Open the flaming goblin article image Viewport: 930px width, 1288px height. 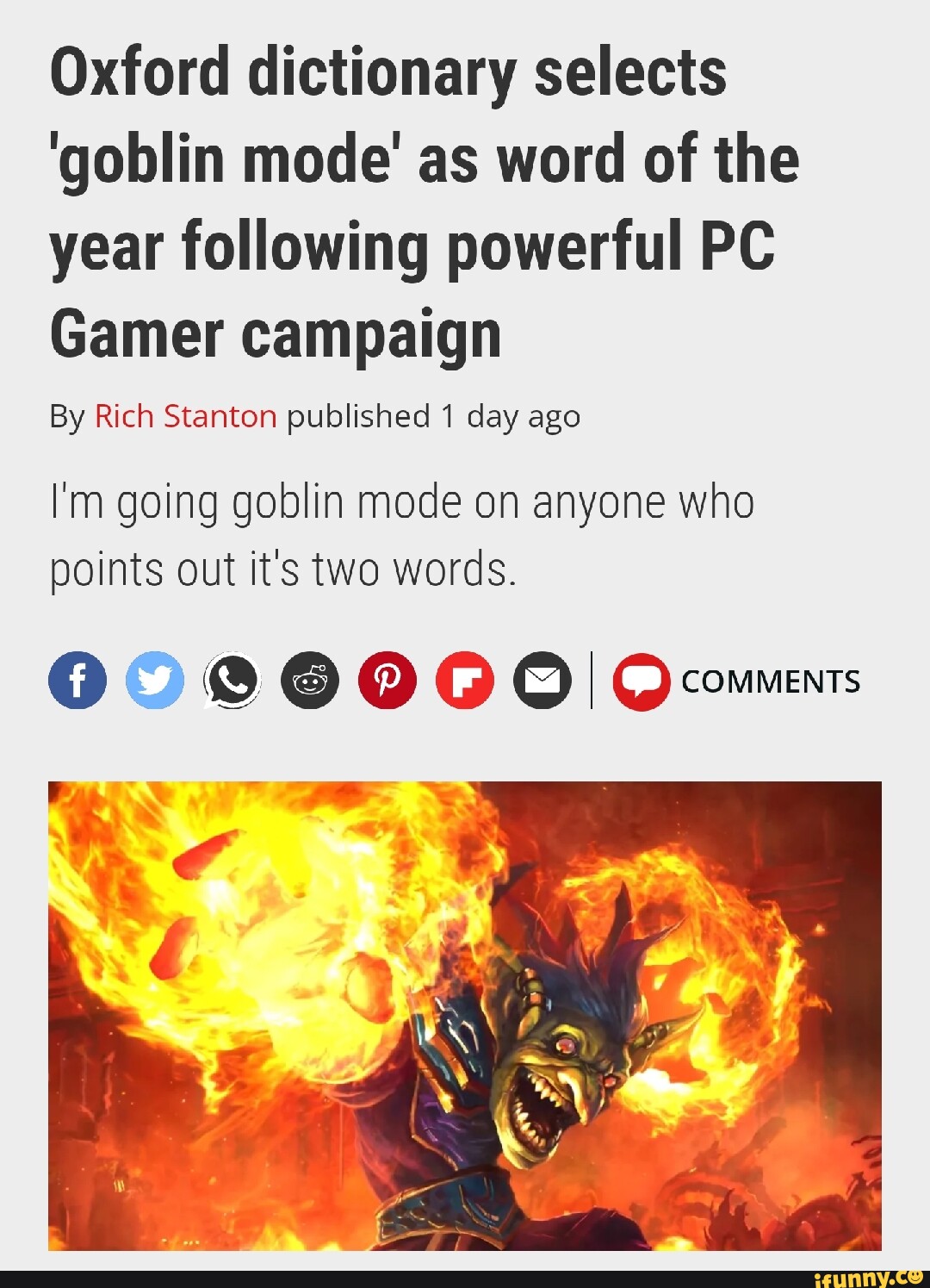465,1016
